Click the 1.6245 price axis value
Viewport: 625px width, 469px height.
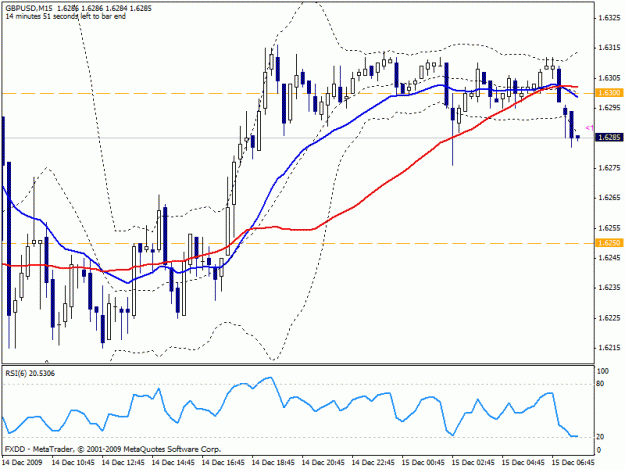610,258
